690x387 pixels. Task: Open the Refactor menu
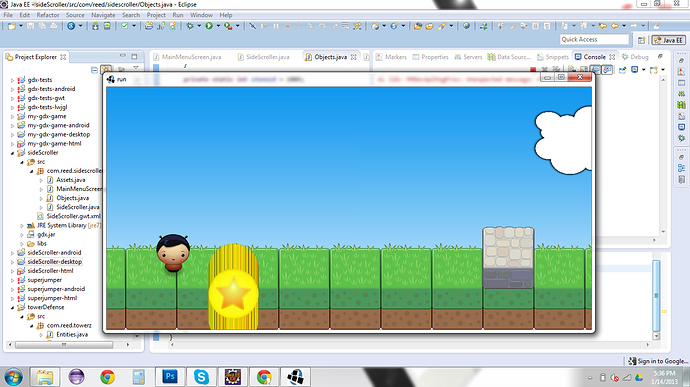point(48,15)
